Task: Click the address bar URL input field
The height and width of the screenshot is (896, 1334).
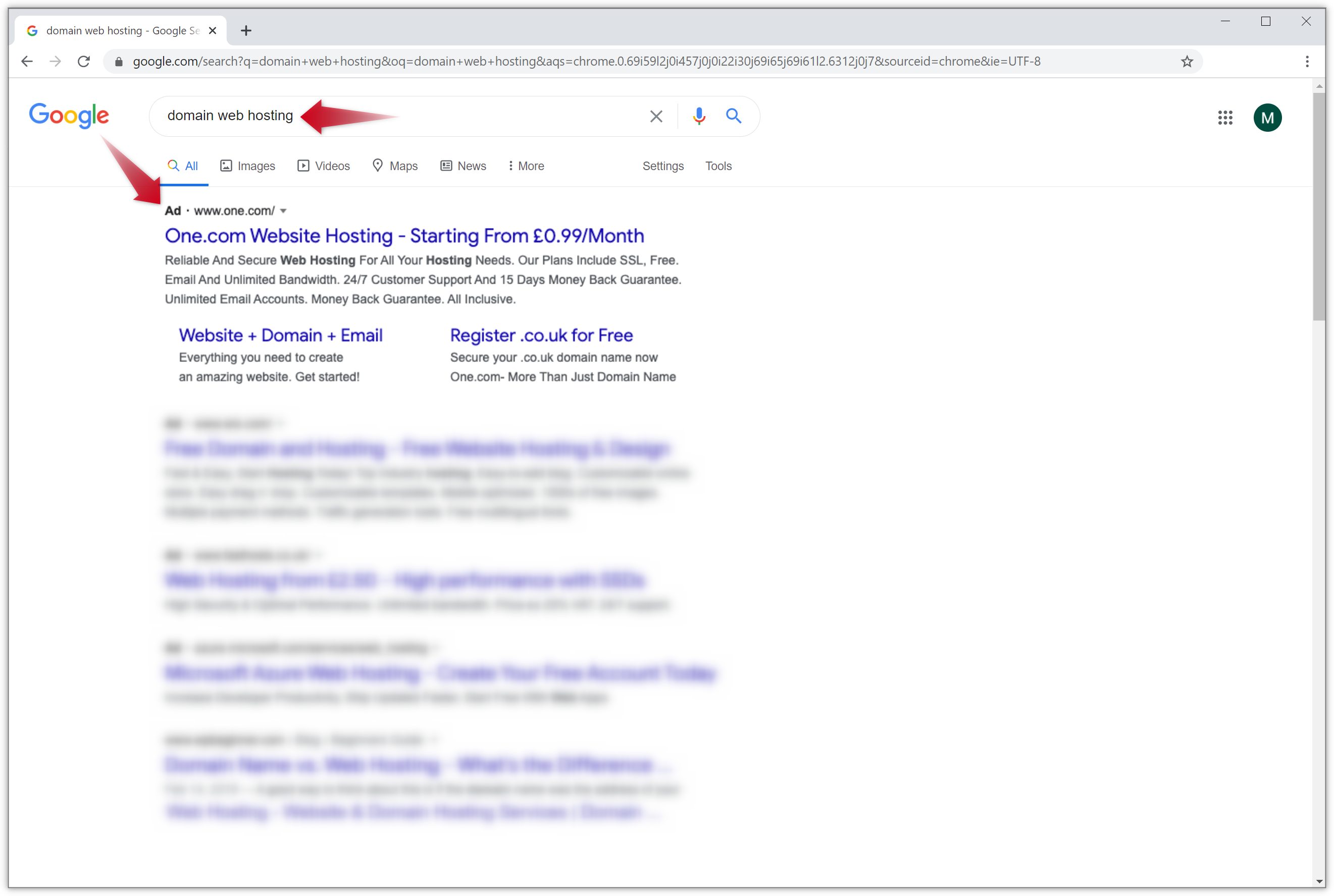Action: 667,61
